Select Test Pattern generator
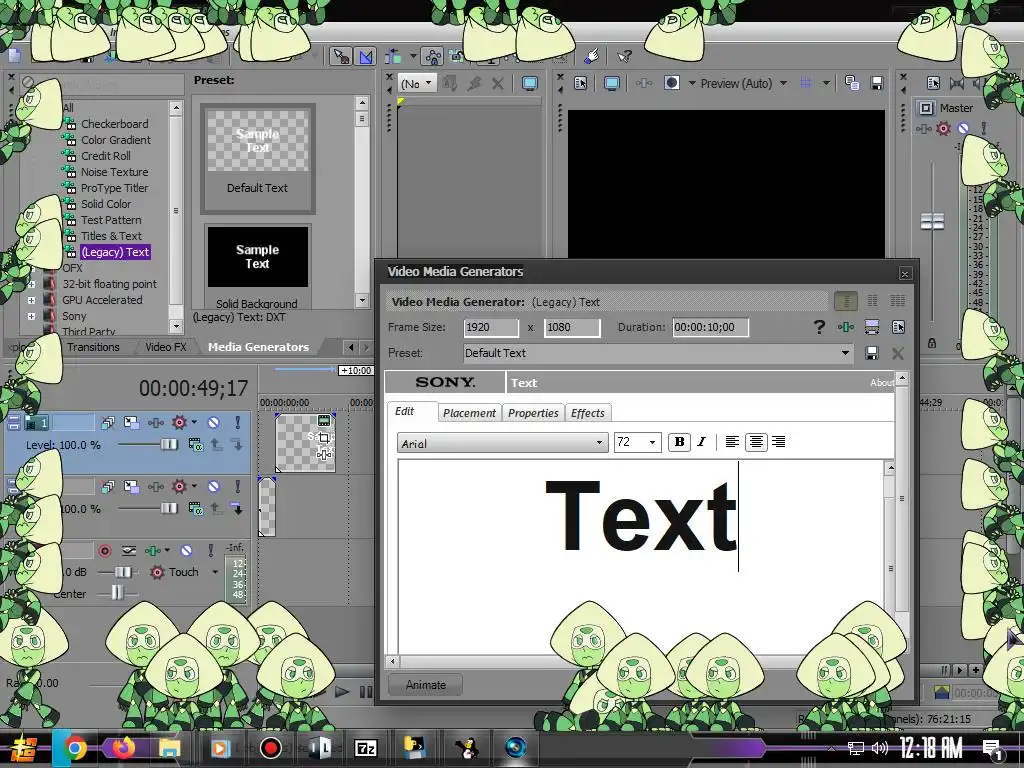The height and width of the screenshot is (768, 1024). (x=111, y=220)
